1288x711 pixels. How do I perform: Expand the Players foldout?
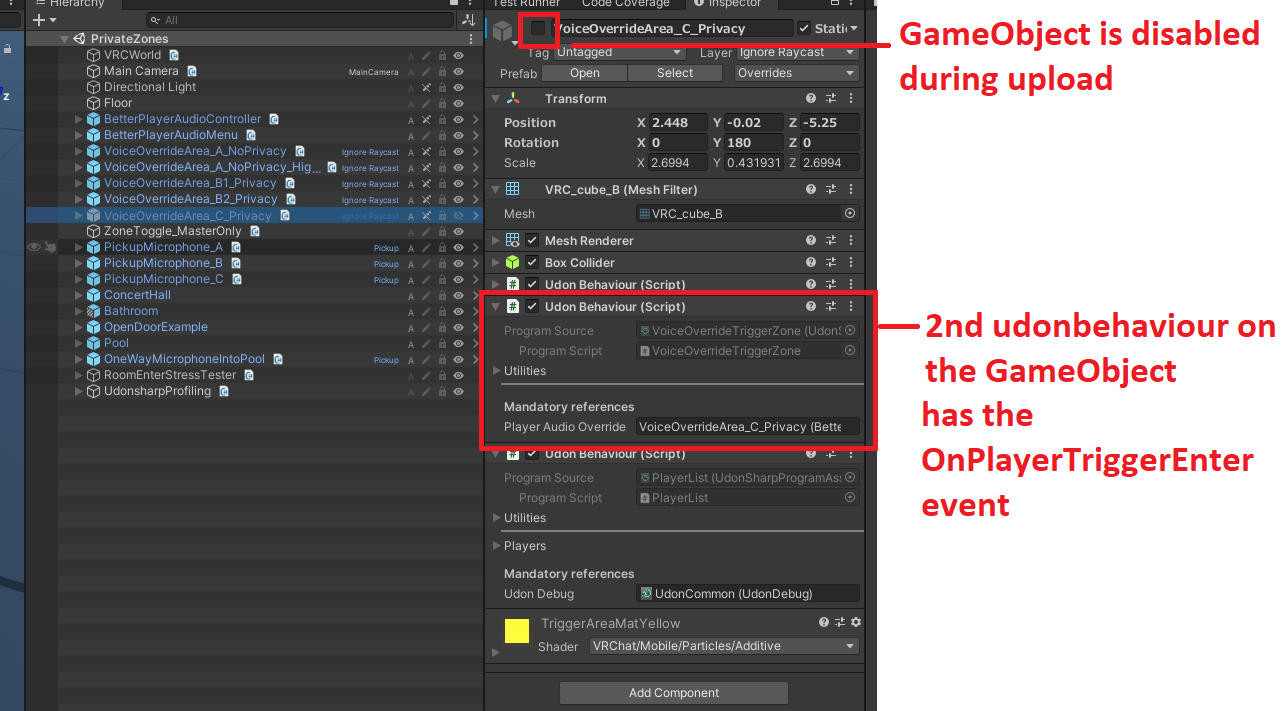(497, 546)
